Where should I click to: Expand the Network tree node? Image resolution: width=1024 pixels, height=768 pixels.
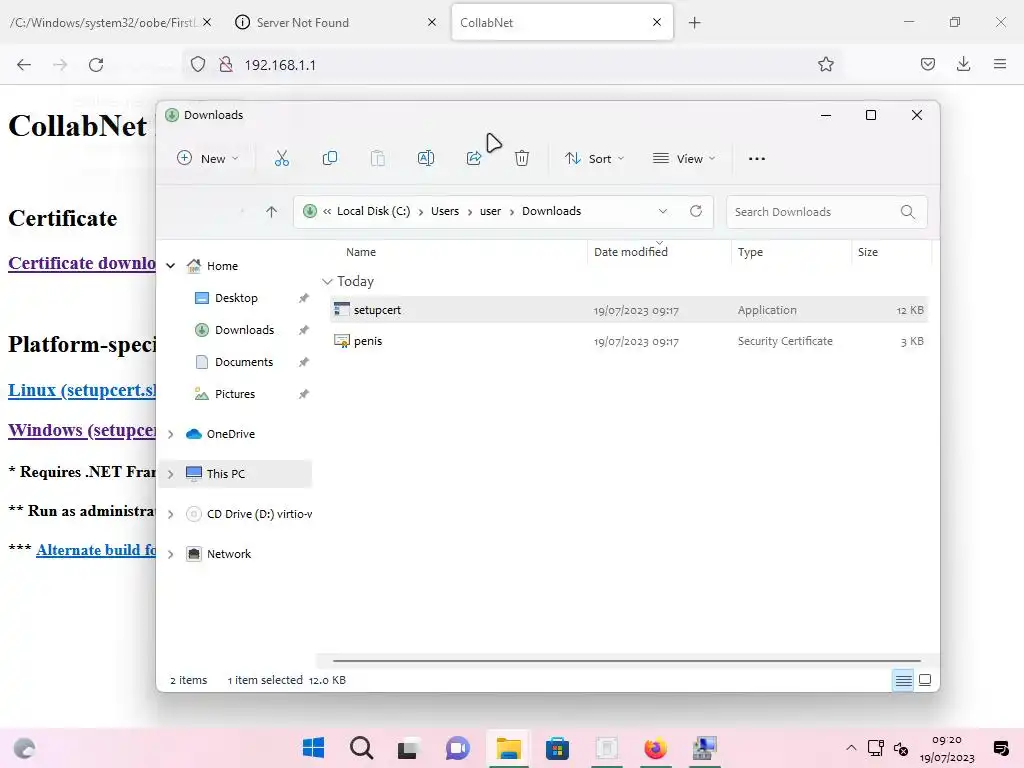click(x=170, y=554)
